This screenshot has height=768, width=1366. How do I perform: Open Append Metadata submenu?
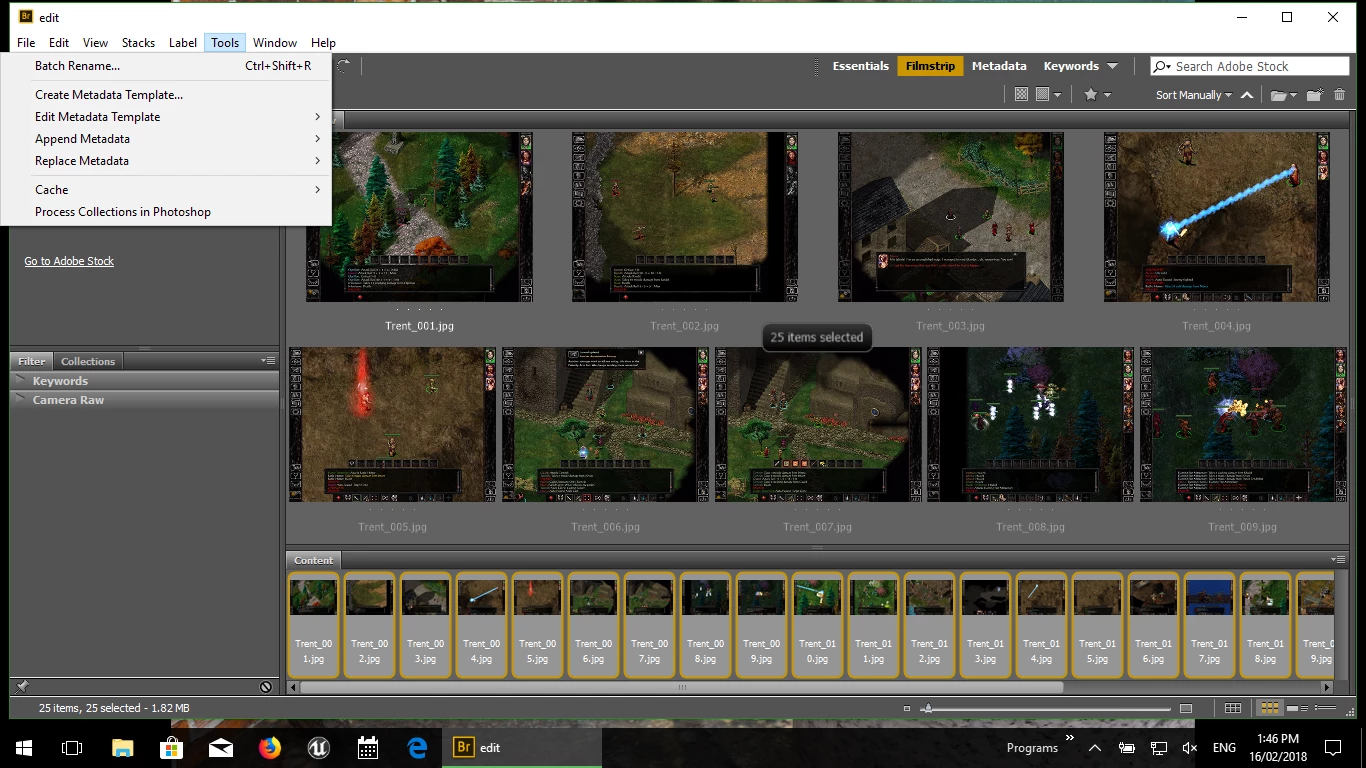pyautogui.click(x=166, y=139)
